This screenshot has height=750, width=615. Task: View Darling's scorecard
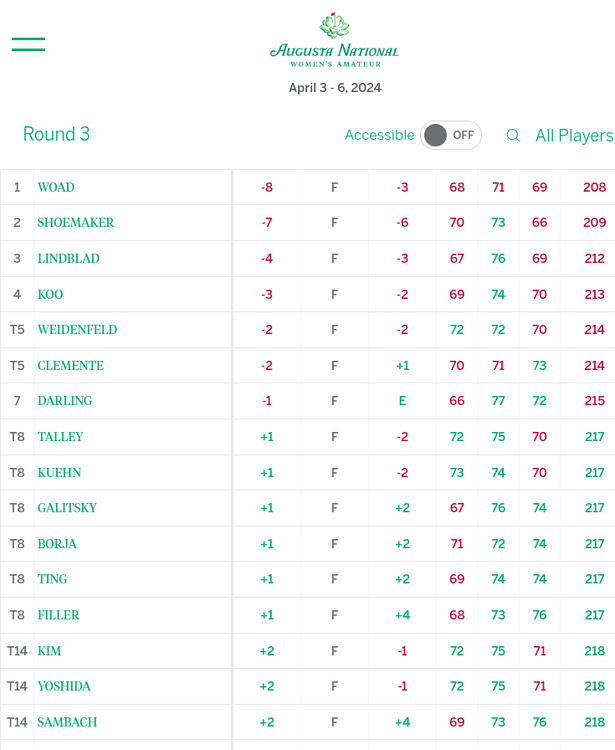coord(65,401)
